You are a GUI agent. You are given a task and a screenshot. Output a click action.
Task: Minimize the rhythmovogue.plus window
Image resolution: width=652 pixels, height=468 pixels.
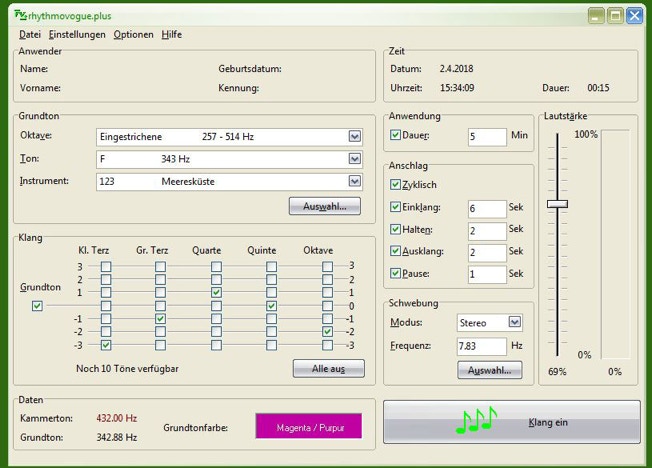click(596, 16)
